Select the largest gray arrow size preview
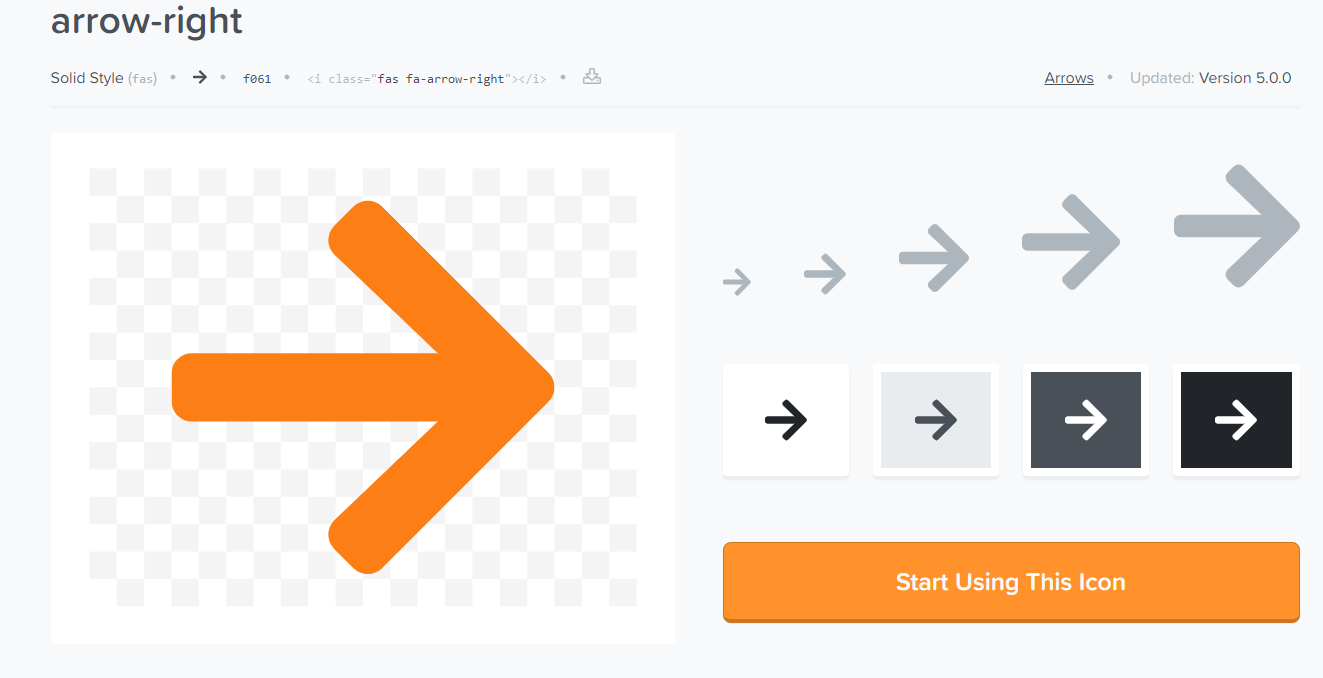 pos(1237,226)
